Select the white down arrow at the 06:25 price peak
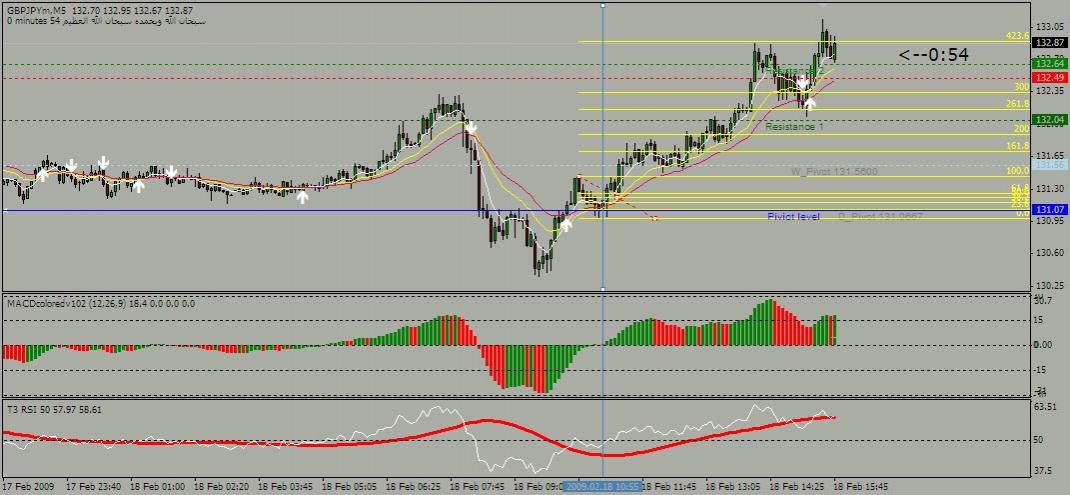The image size is (1070, 495). pos(471,128)
